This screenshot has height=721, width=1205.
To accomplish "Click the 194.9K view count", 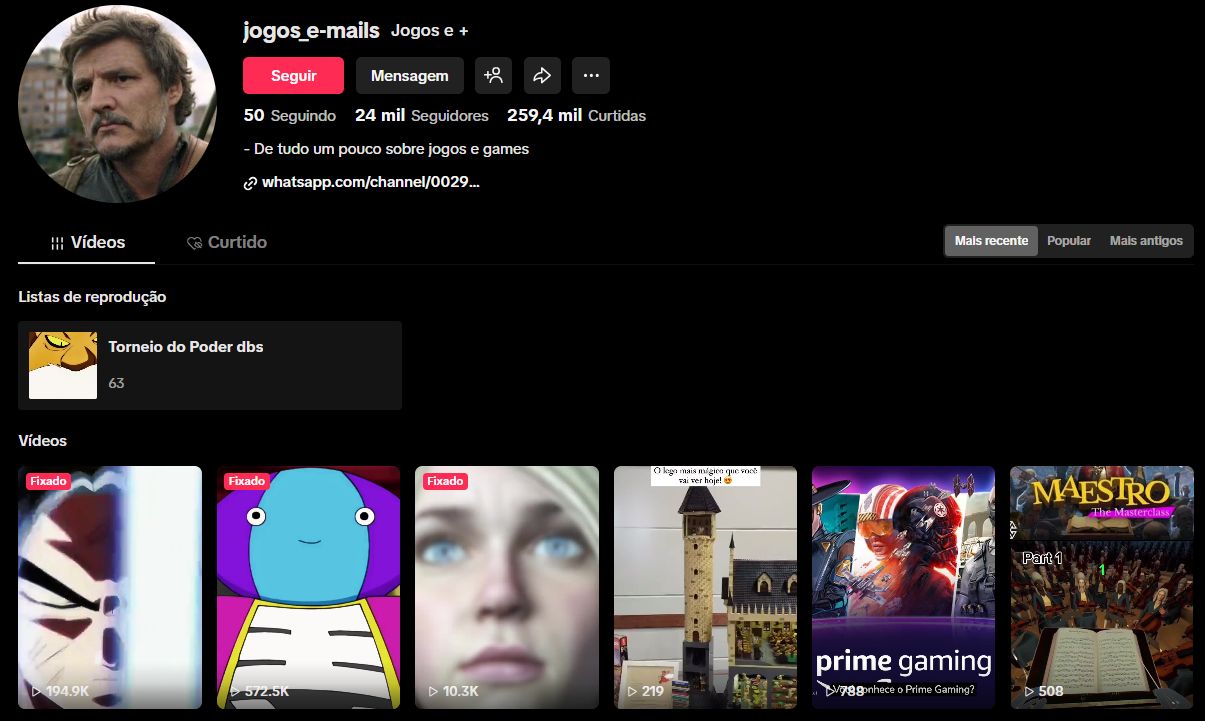I will click(x=68, y=691).
